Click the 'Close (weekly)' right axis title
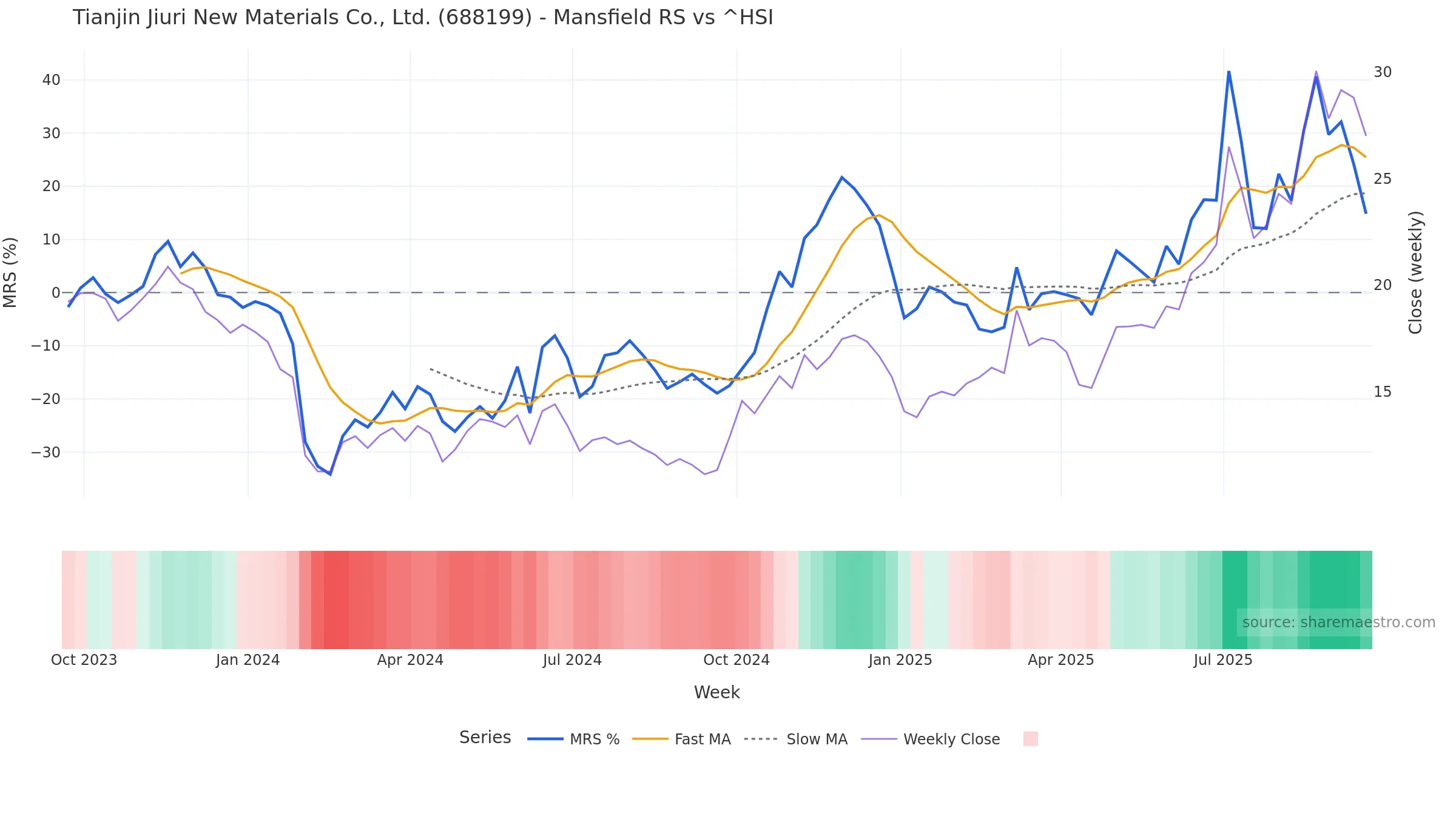Viewport: 1456px width, 819px height. pyautogui.click(x=1415, y=272)
